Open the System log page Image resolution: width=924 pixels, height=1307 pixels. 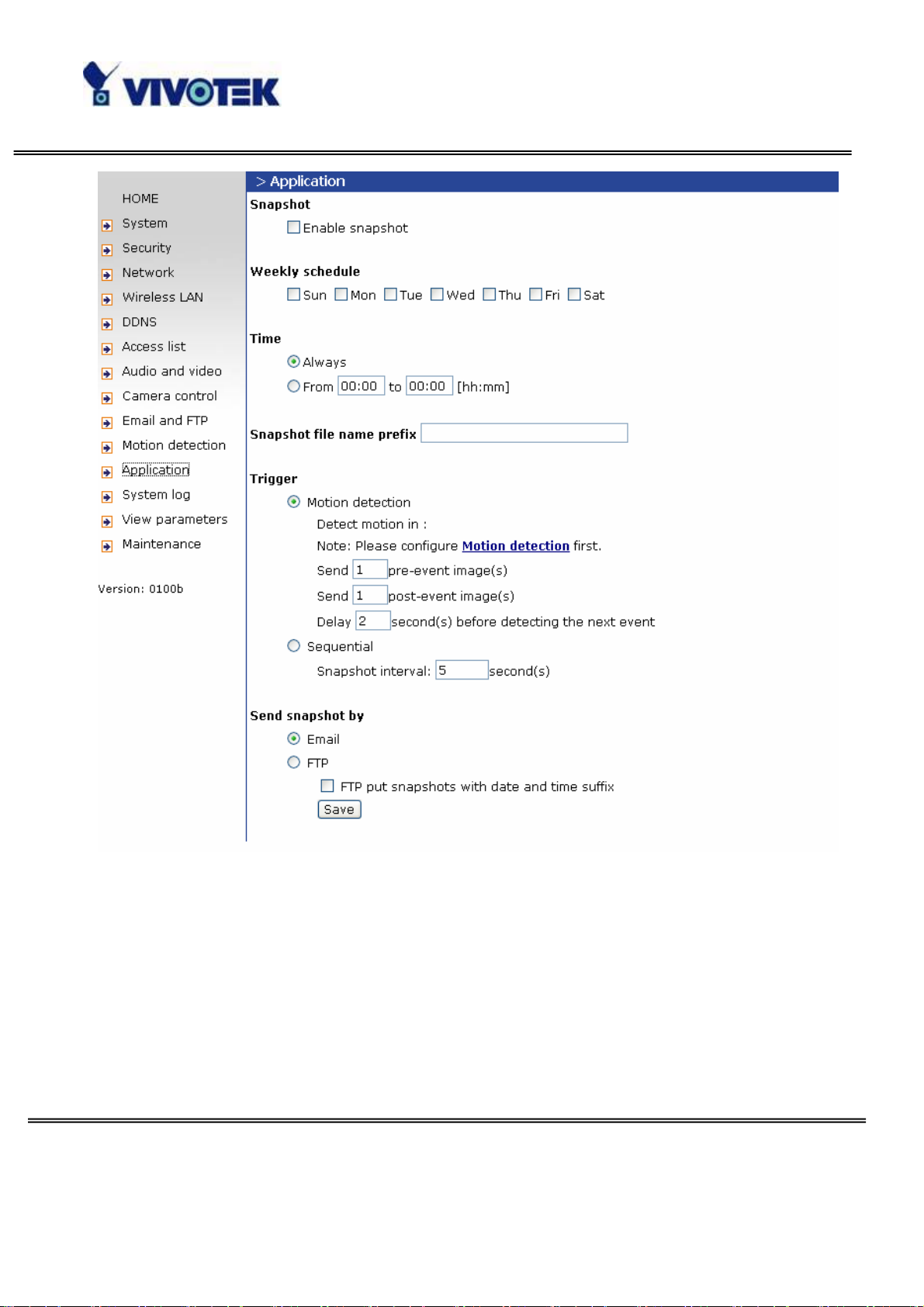click(x=156, y=495)
